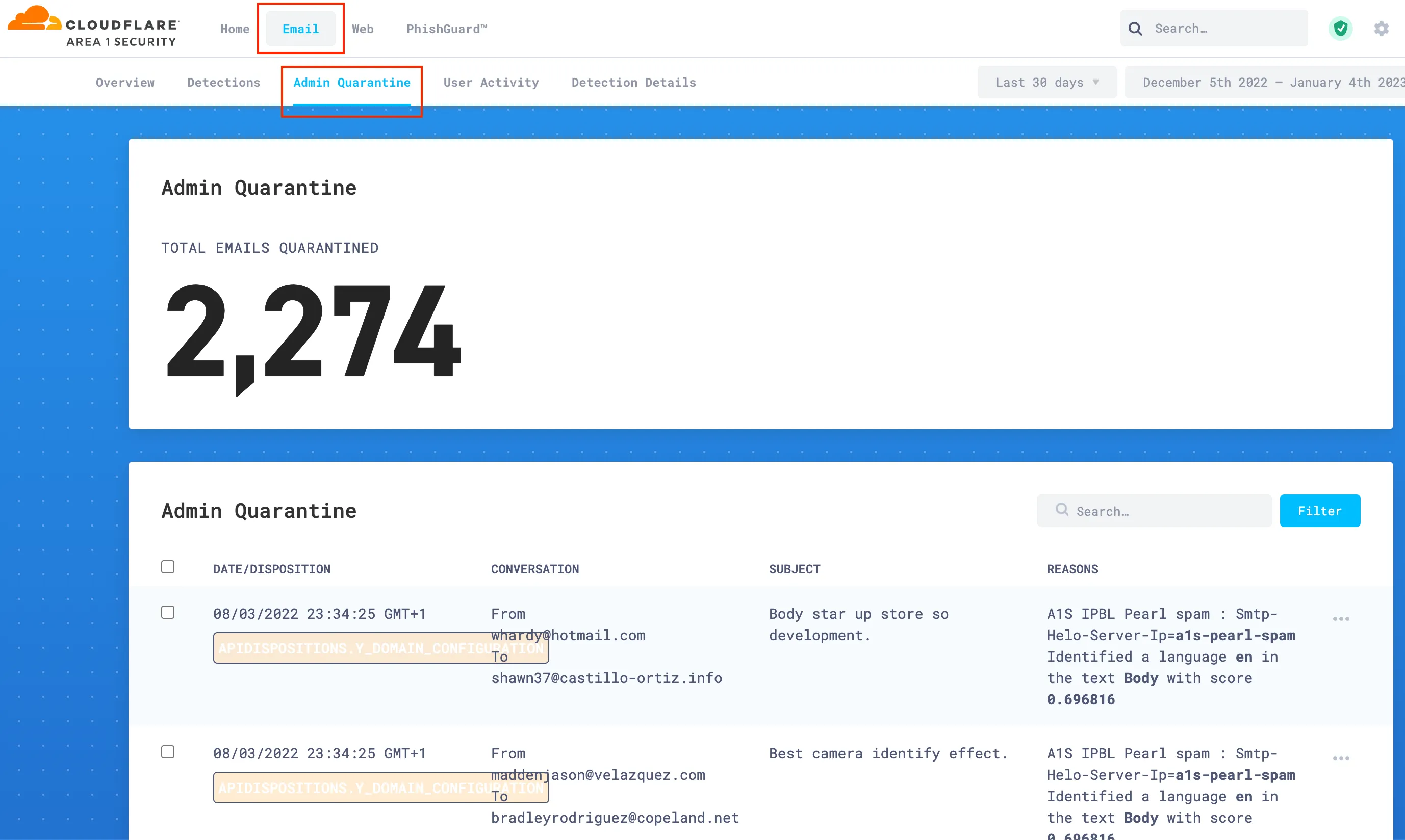Switch to the PhishGuard tab
Viewport: 1405px width, 840px height.
point(446,29)
